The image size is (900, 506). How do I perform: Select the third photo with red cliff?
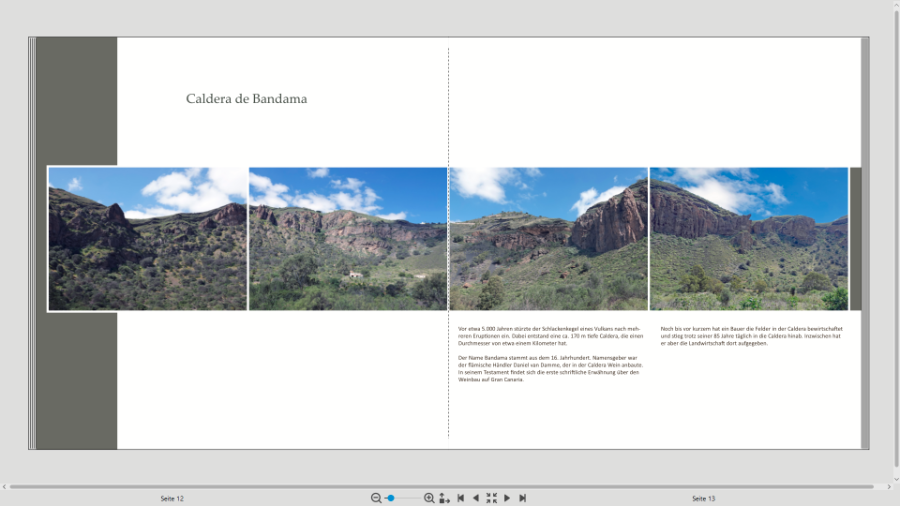pos(549,239)
